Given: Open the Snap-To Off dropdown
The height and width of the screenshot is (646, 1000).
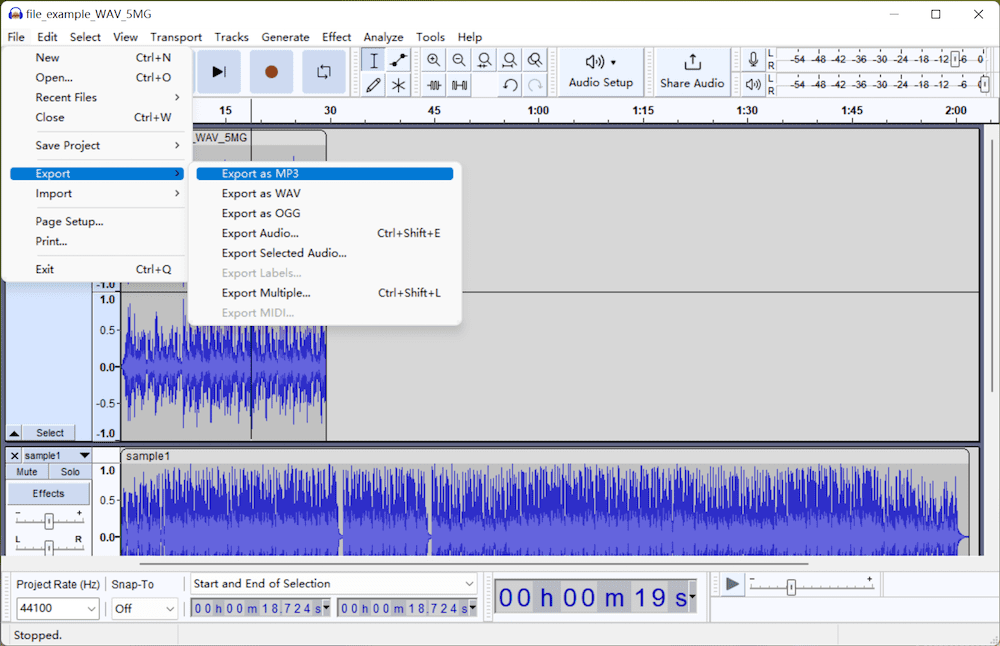Looking at the screenshot, I should point(145,608).
